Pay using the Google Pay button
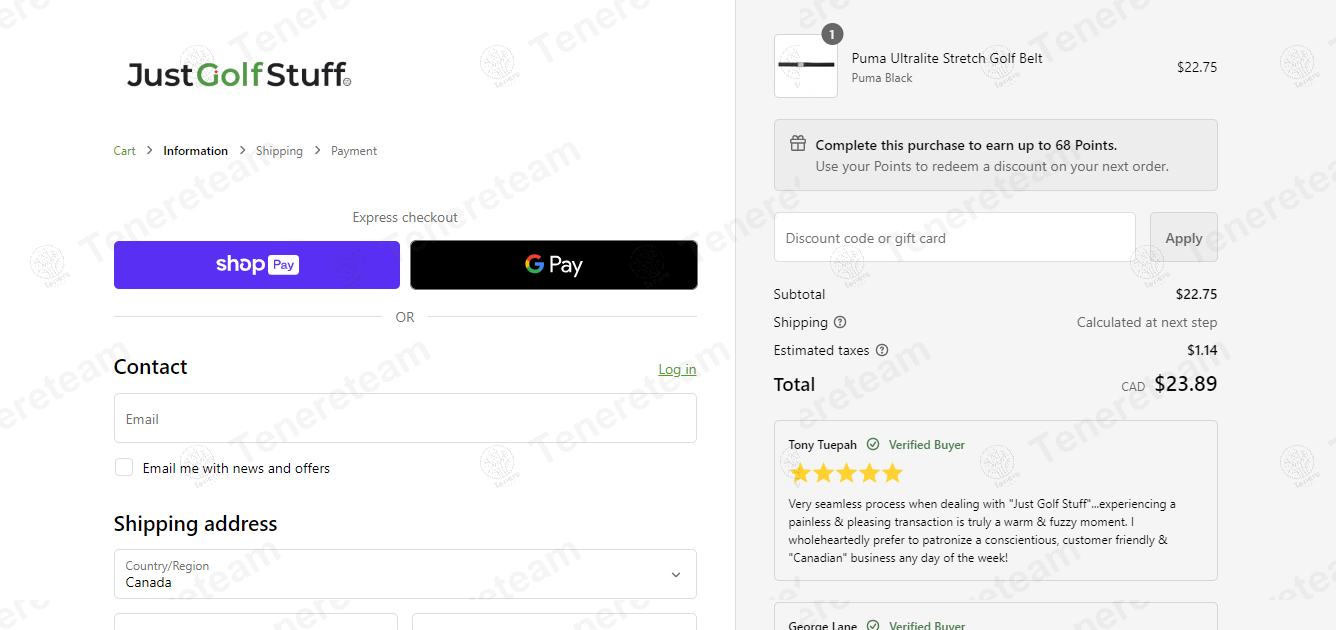The width and height of the screenshot is (1336, 630). (x=554, y=265)
